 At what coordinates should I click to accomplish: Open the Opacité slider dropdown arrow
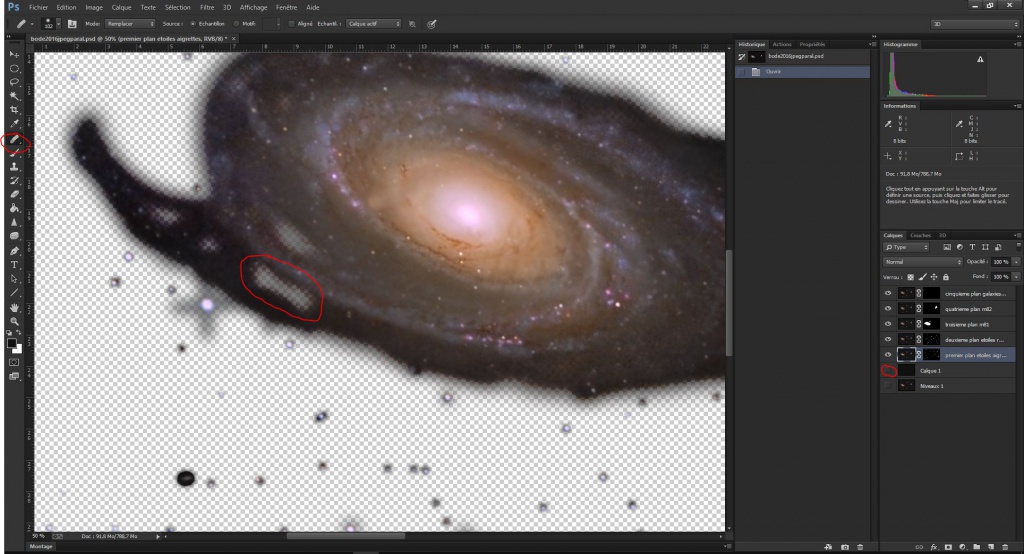click(1016, 261)
